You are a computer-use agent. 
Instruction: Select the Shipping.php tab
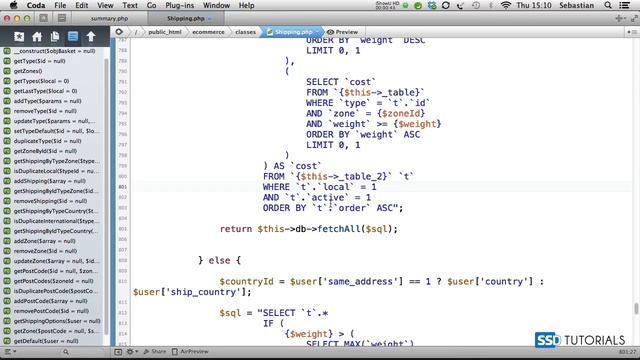186,18
